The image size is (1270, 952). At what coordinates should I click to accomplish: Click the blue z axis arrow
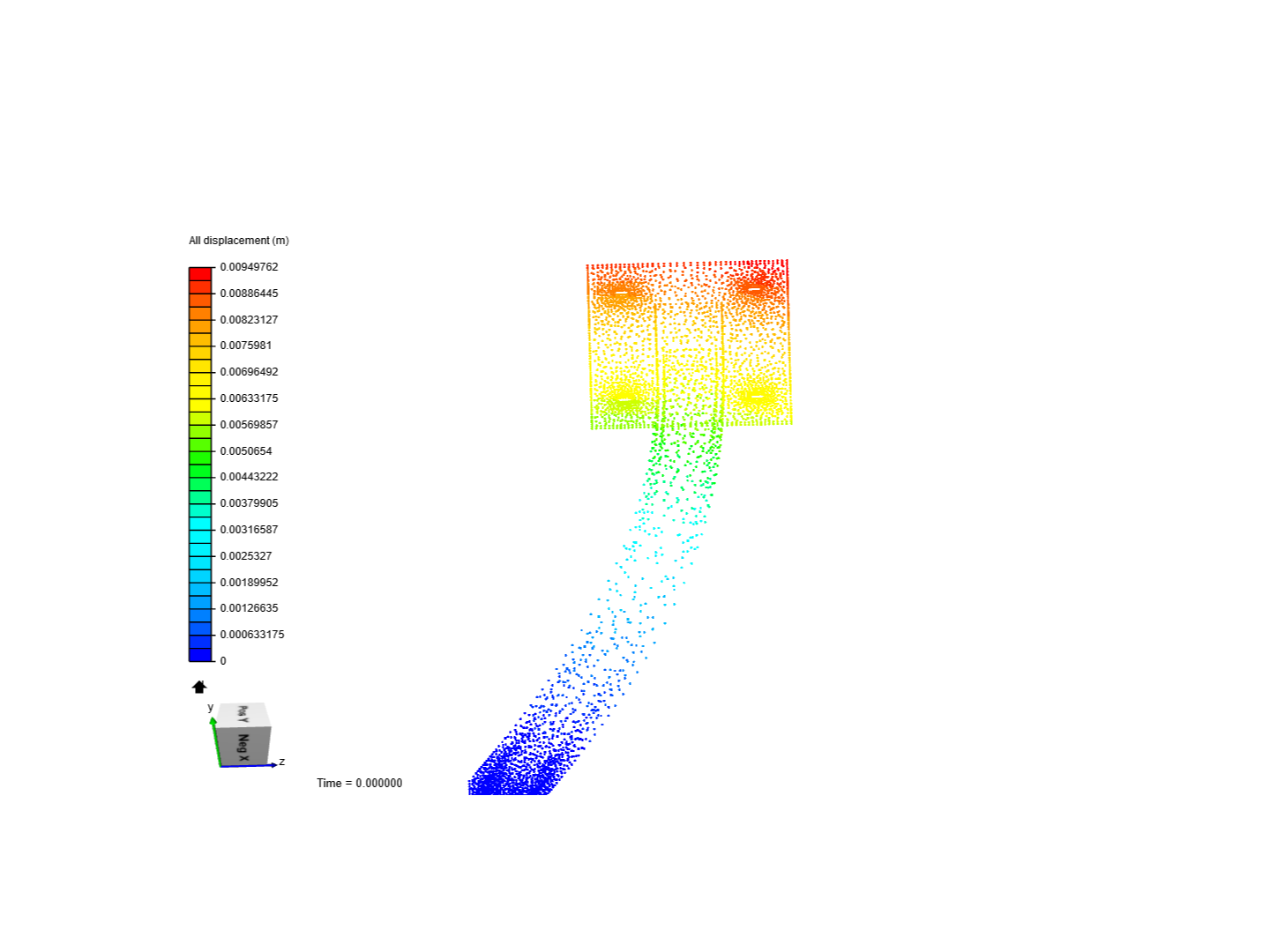[249, 765]
